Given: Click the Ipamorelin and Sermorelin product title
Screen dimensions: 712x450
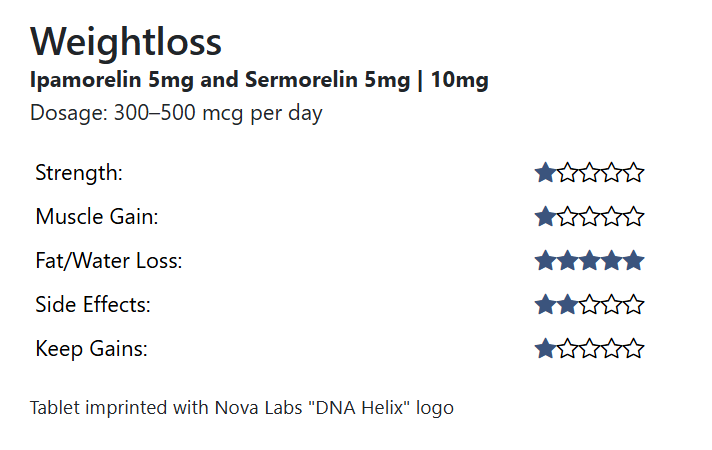Looking at the screenshot, I should click(259, 80).
